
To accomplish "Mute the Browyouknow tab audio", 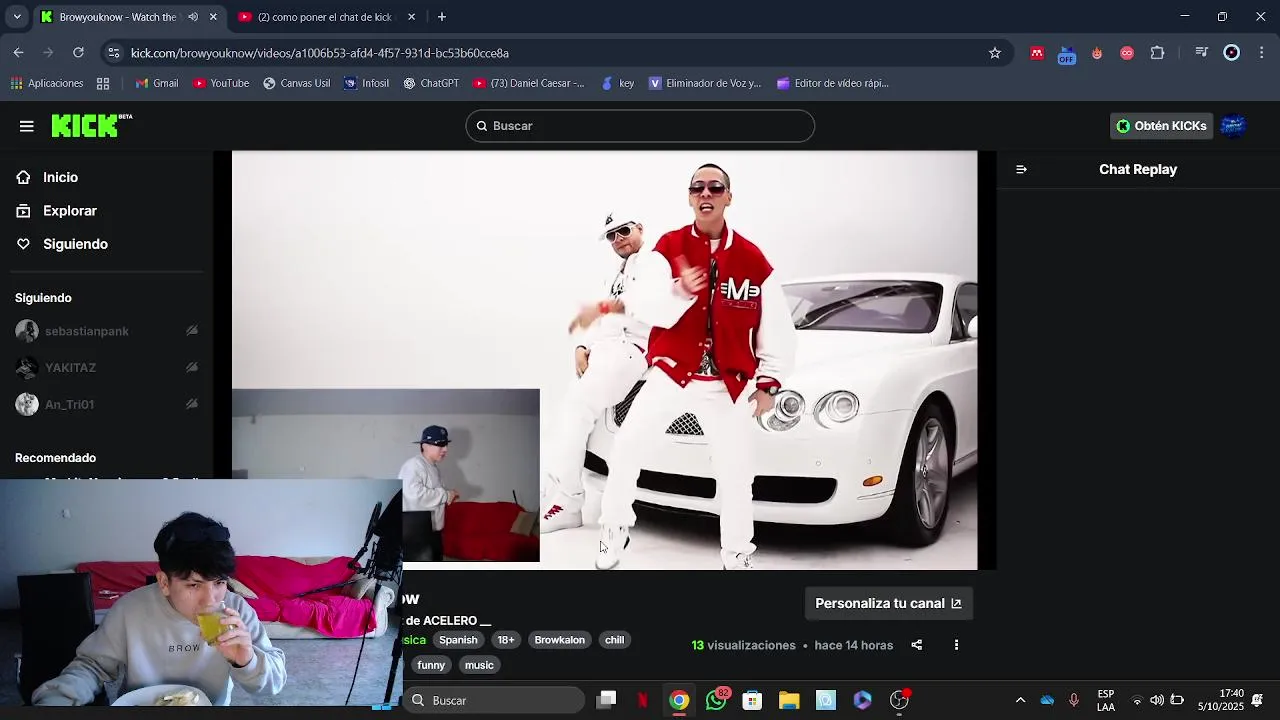I will (193, 17).
